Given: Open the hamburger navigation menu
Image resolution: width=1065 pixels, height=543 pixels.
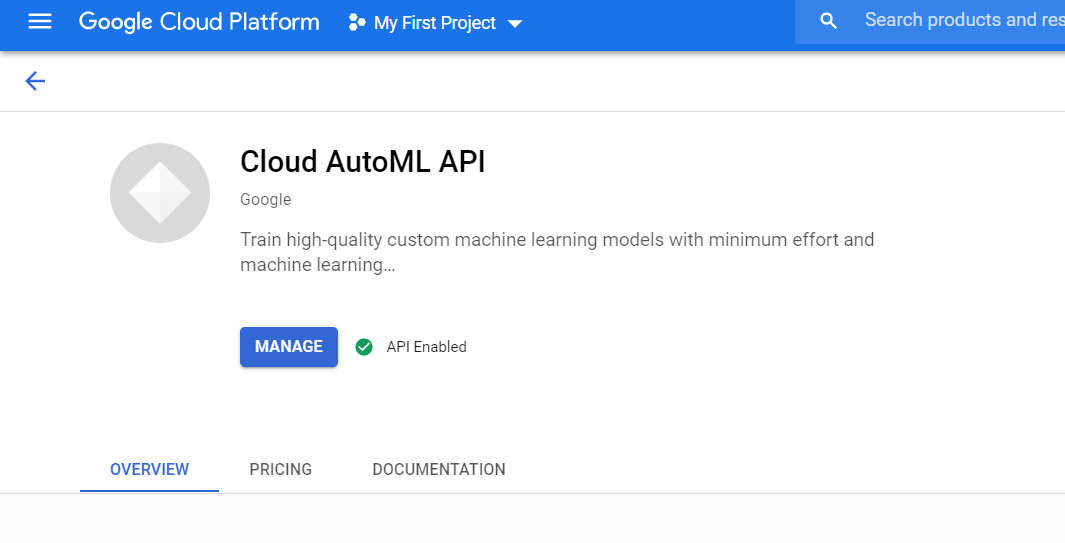Looking at the screenshot, I should coord(40,22).
